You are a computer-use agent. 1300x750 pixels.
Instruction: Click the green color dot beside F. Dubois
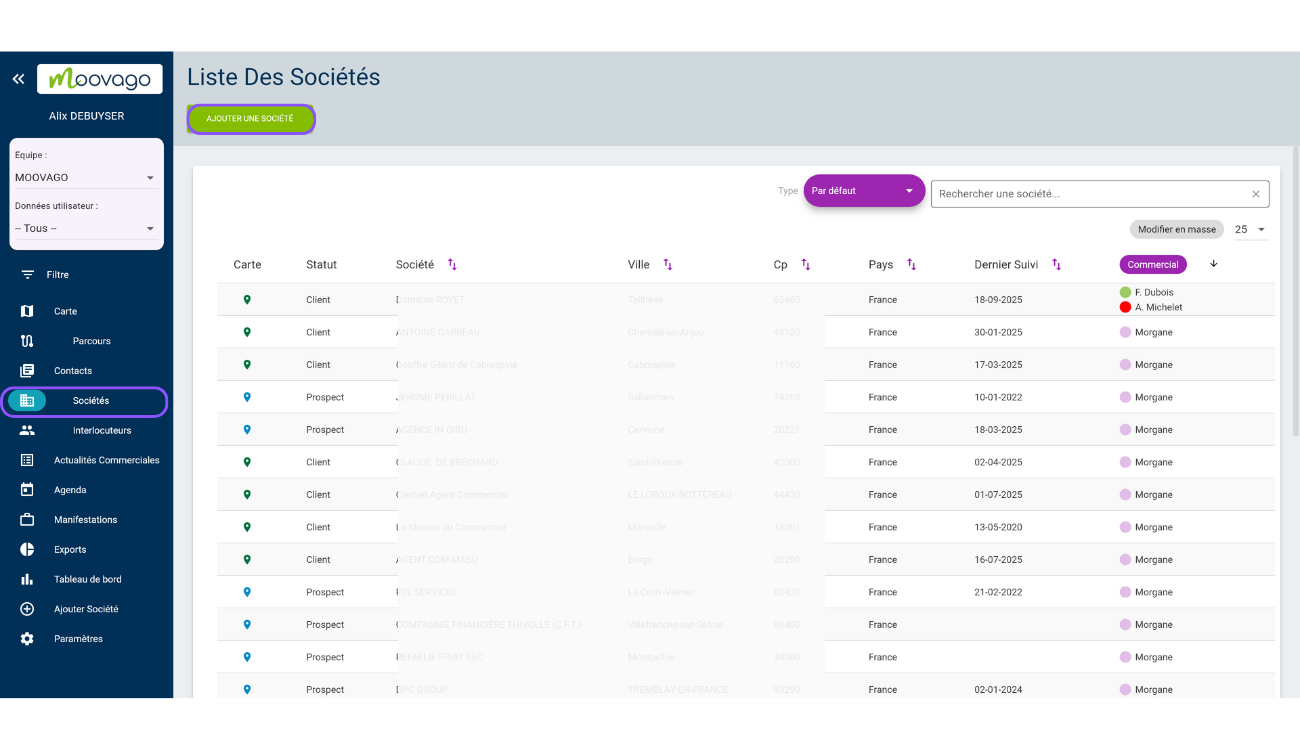point(1127,292)
